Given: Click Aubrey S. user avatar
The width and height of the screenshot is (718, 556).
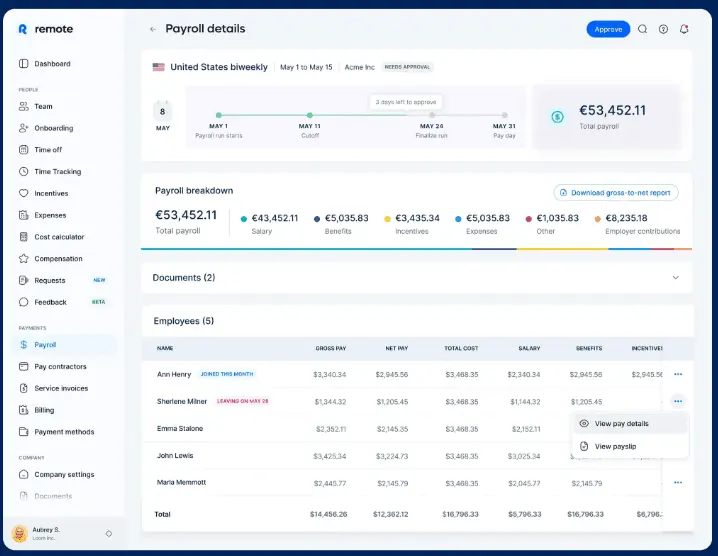Looking at the screenshot, I should (19, 534).
